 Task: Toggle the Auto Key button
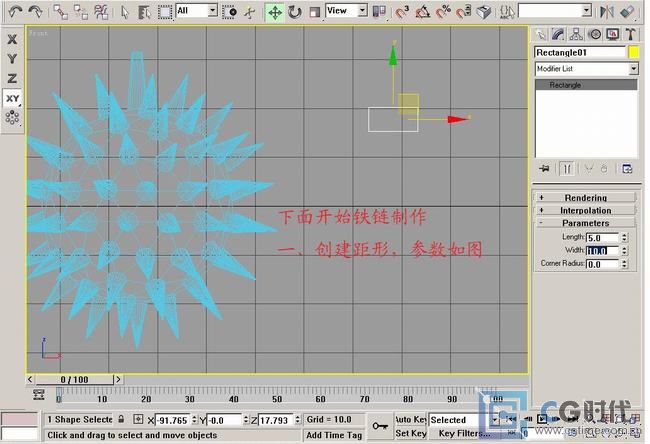[x=411, y=420]
